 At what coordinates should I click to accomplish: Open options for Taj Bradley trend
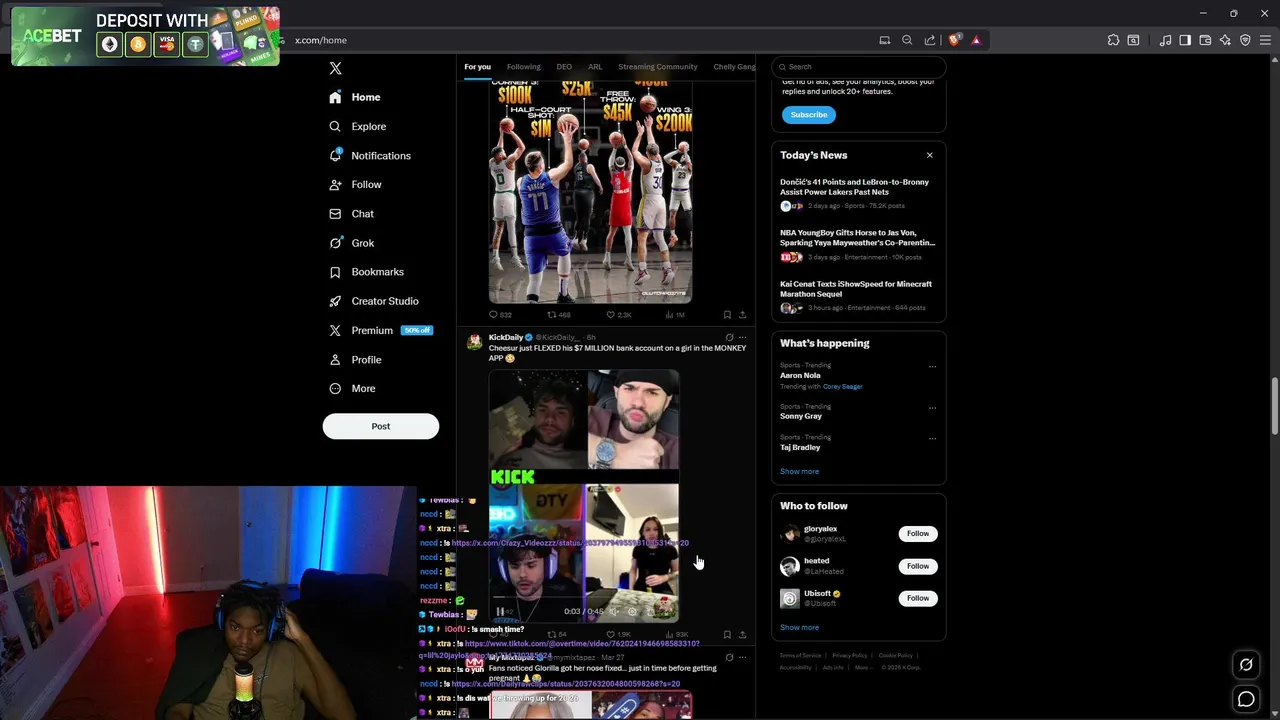click(x=932, y=438)
